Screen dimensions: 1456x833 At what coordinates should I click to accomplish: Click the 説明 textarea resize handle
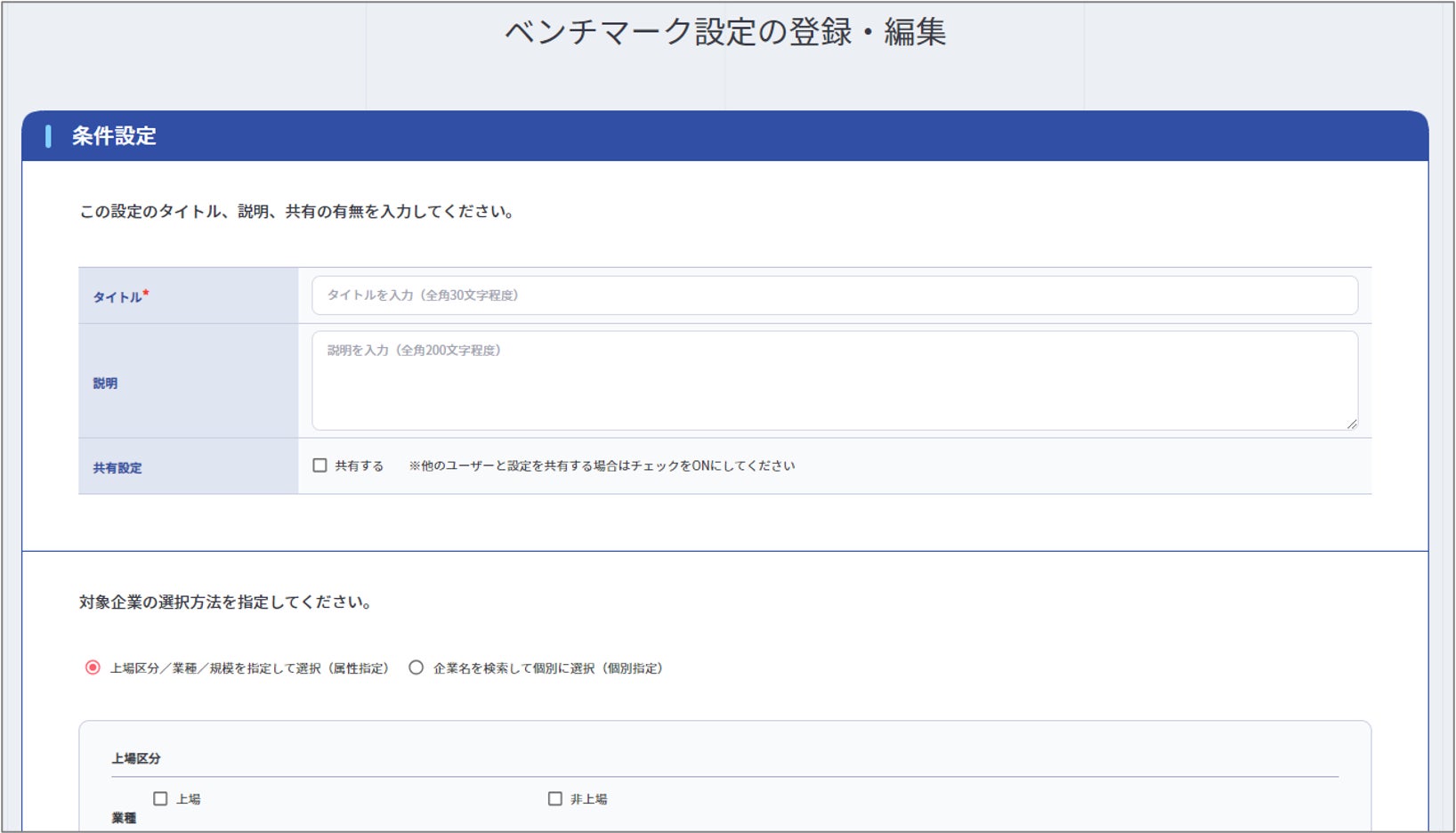pyautogui.click(x=1351, y=425)
